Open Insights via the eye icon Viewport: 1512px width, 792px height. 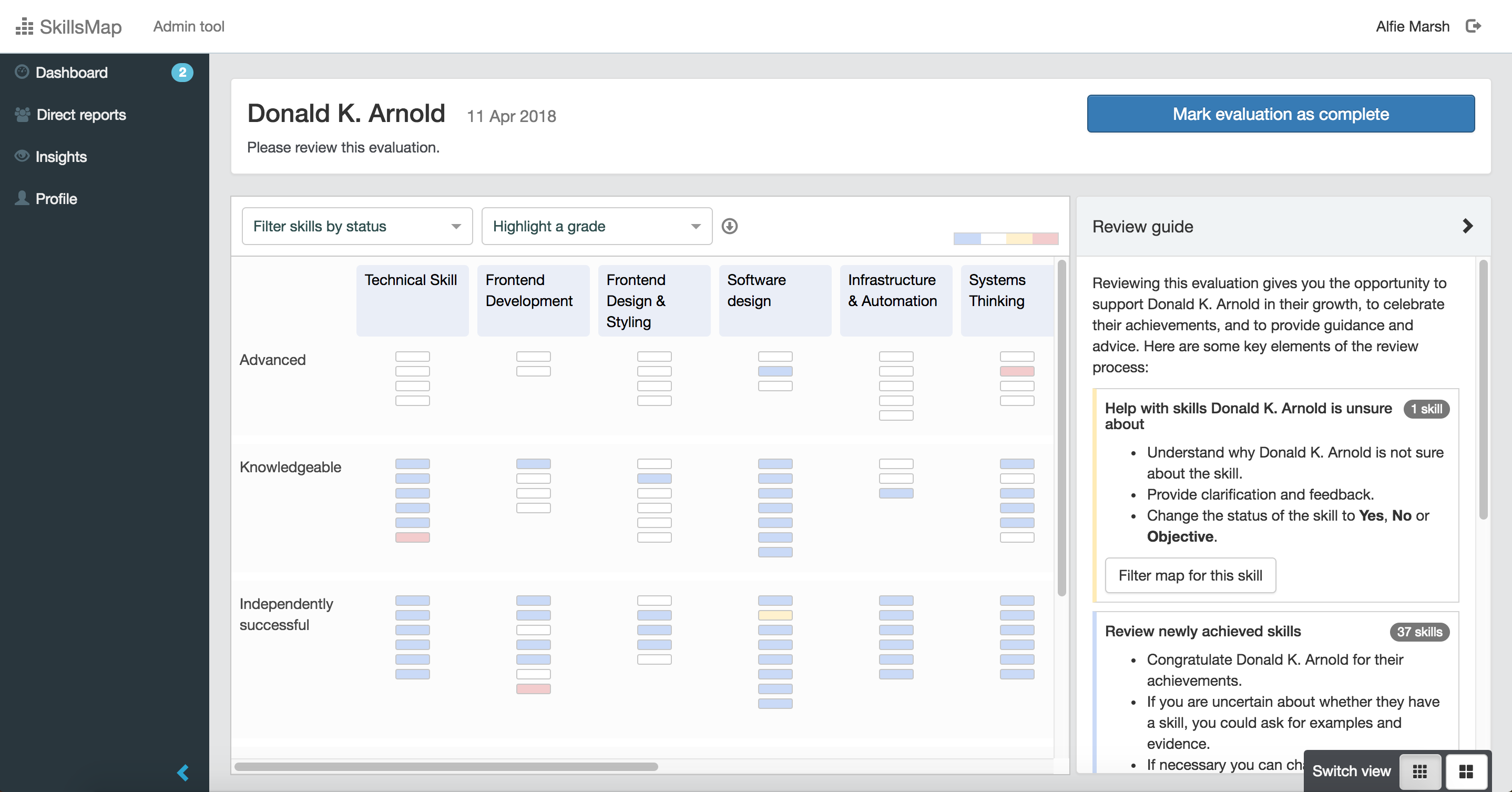pyautogui.click(x=22, y=156)
